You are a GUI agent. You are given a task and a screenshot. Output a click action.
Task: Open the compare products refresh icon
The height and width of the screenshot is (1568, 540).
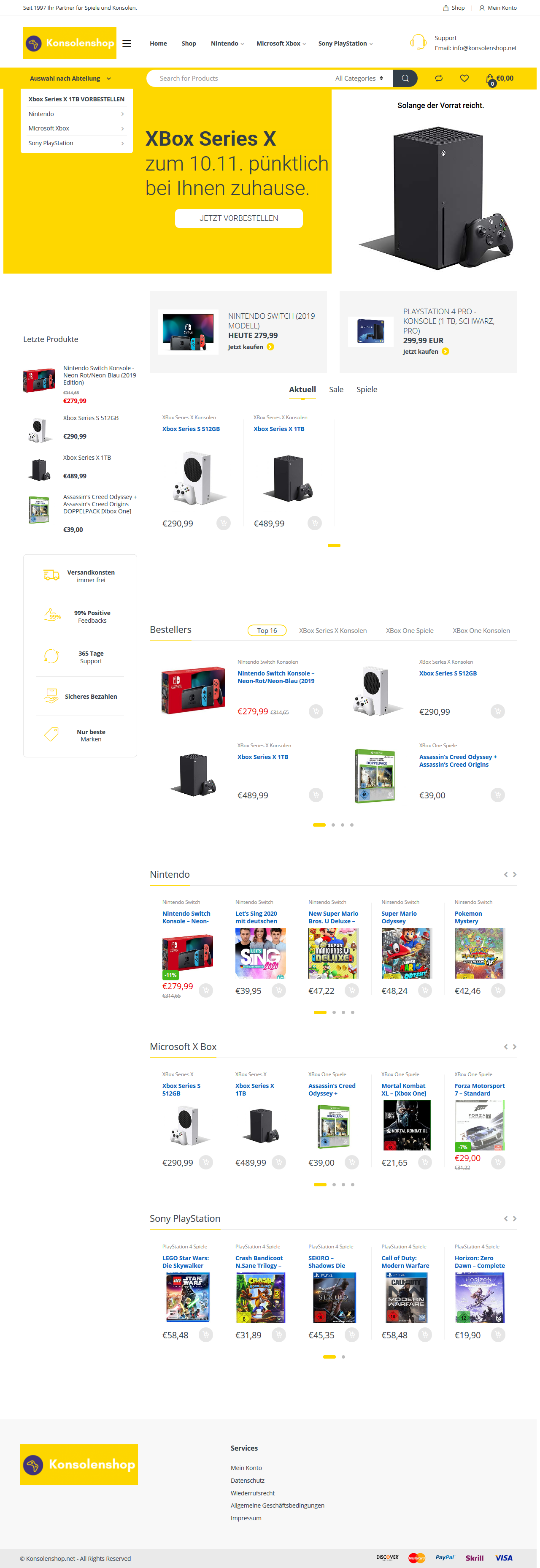(438, 78)
